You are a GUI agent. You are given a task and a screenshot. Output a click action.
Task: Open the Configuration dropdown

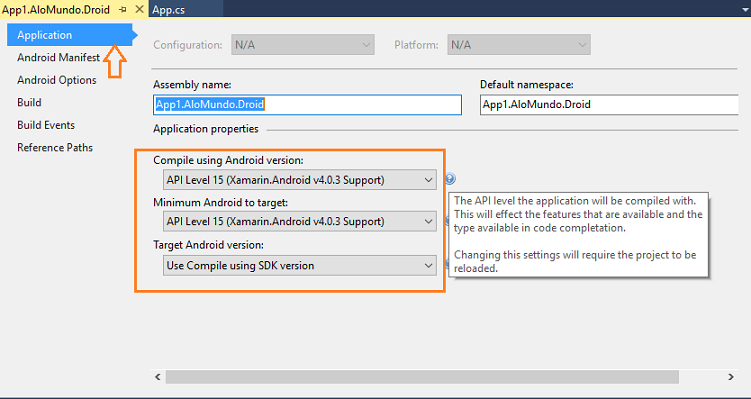(x=303, y=45)
